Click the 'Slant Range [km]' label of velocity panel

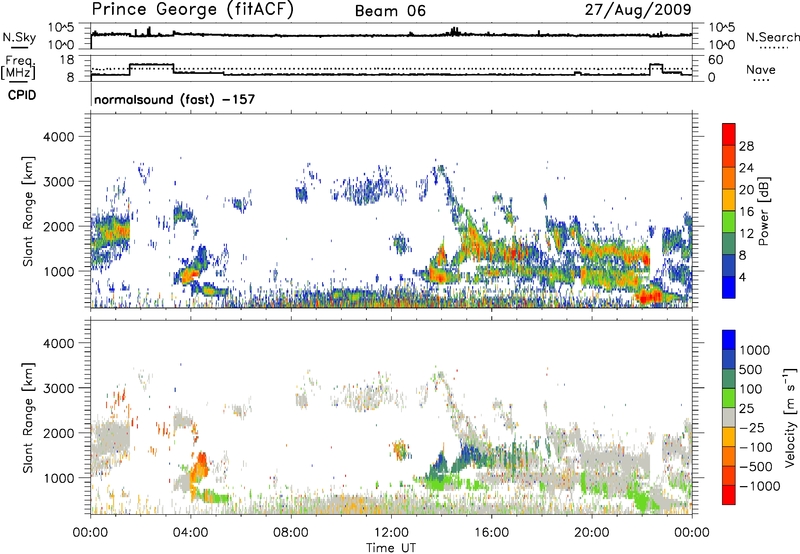pyautogui.click(x=28, y=417)
